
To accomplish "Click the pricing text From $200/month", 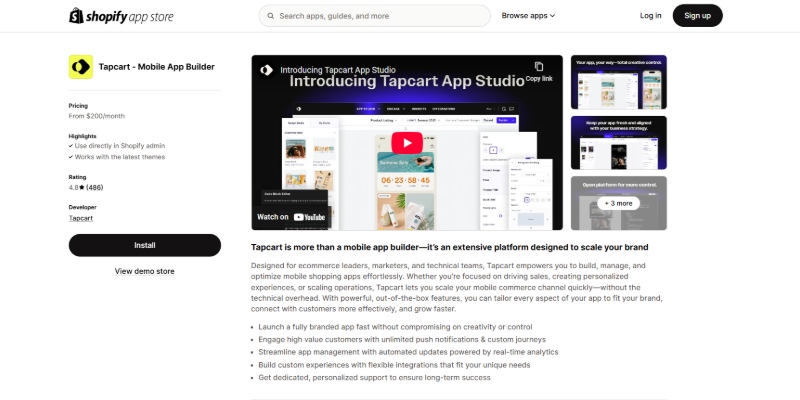I will pyautogui.click(x=96, y=116).
